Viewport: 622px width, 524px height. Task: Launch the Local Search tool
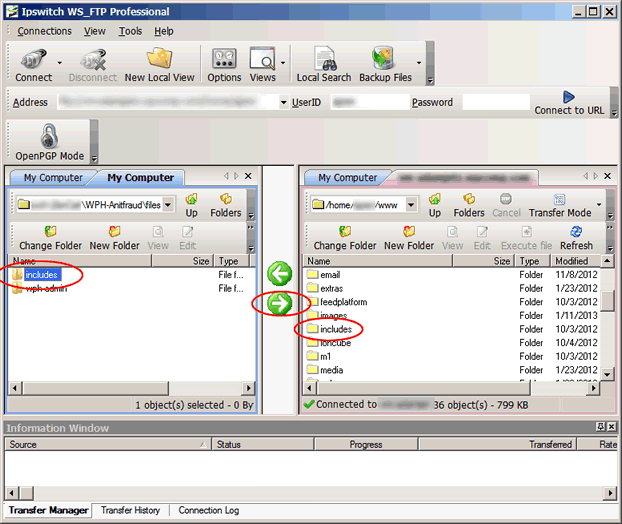point(323,64)
